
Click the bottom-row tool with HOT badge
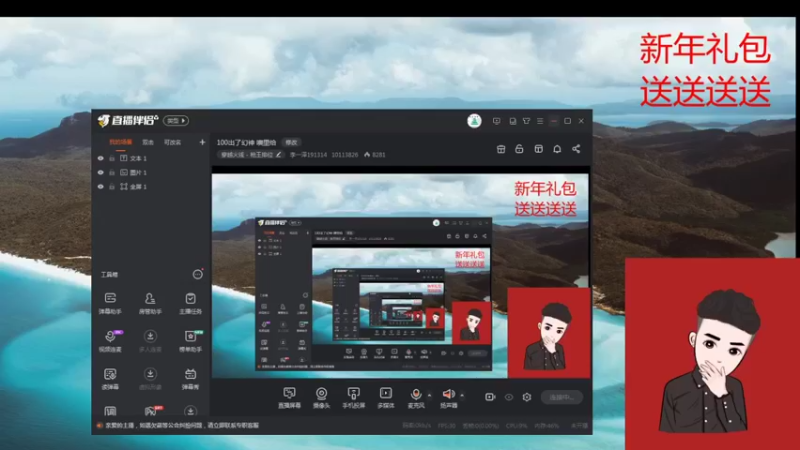click(x=151, y=411)
